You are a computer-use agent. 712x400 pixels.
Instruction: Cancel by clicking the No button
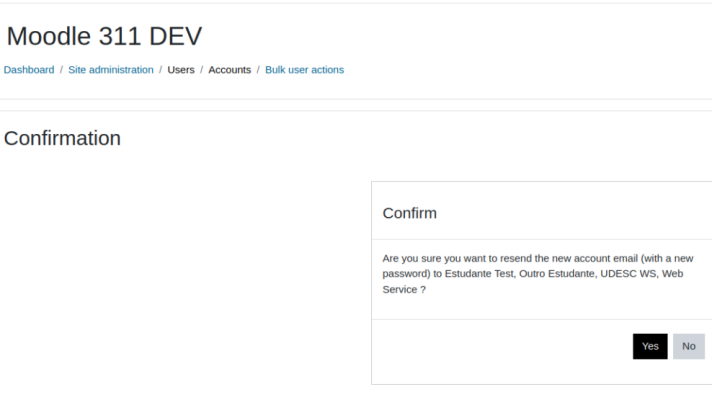coord(688,346)
